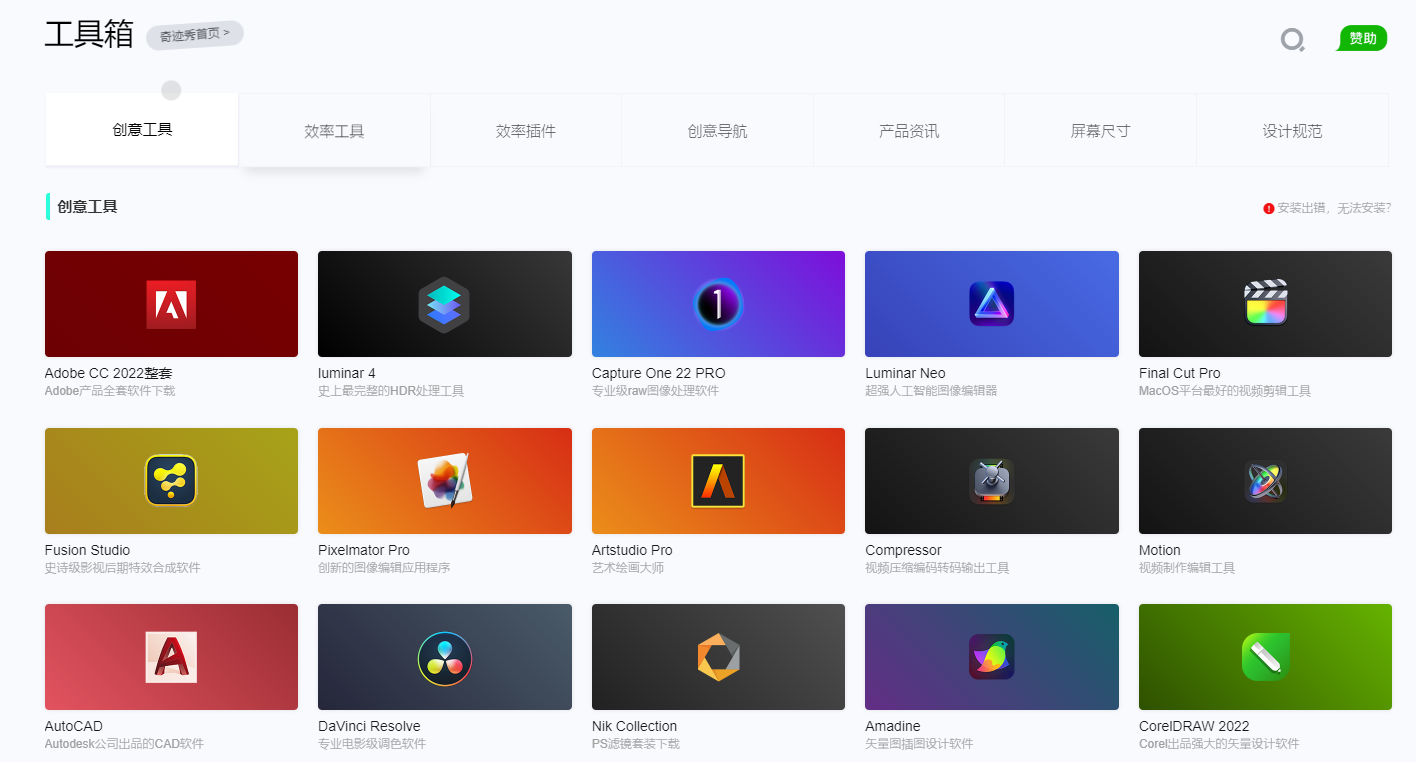The width and height of the screenshot is (1416, 762).
Task: Open the Compressor title link
Action: click(x=903, y=550)
